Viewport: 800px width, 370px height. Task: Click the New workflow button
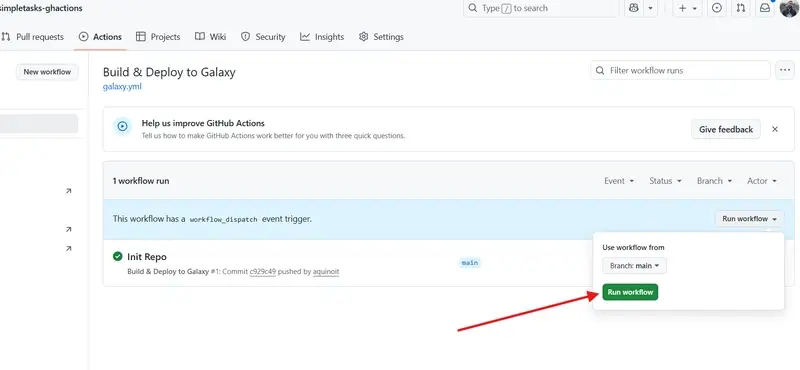point(47,72)
